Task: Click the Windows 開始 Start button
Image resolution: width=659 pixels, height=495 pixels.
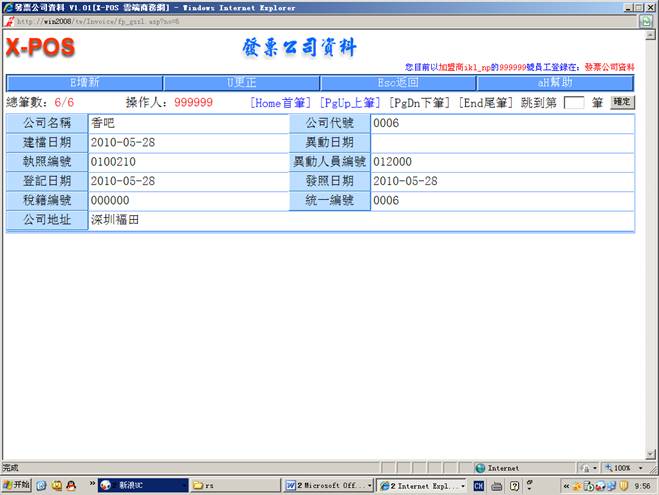Action: (x=17, y=485)
